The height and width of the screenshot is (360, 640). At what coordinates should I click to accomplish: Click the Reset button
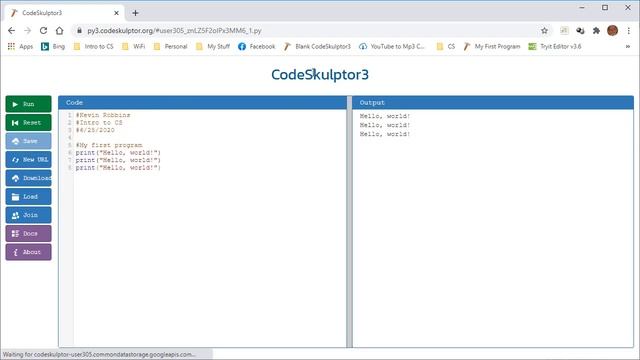click(x=29, y=122)
